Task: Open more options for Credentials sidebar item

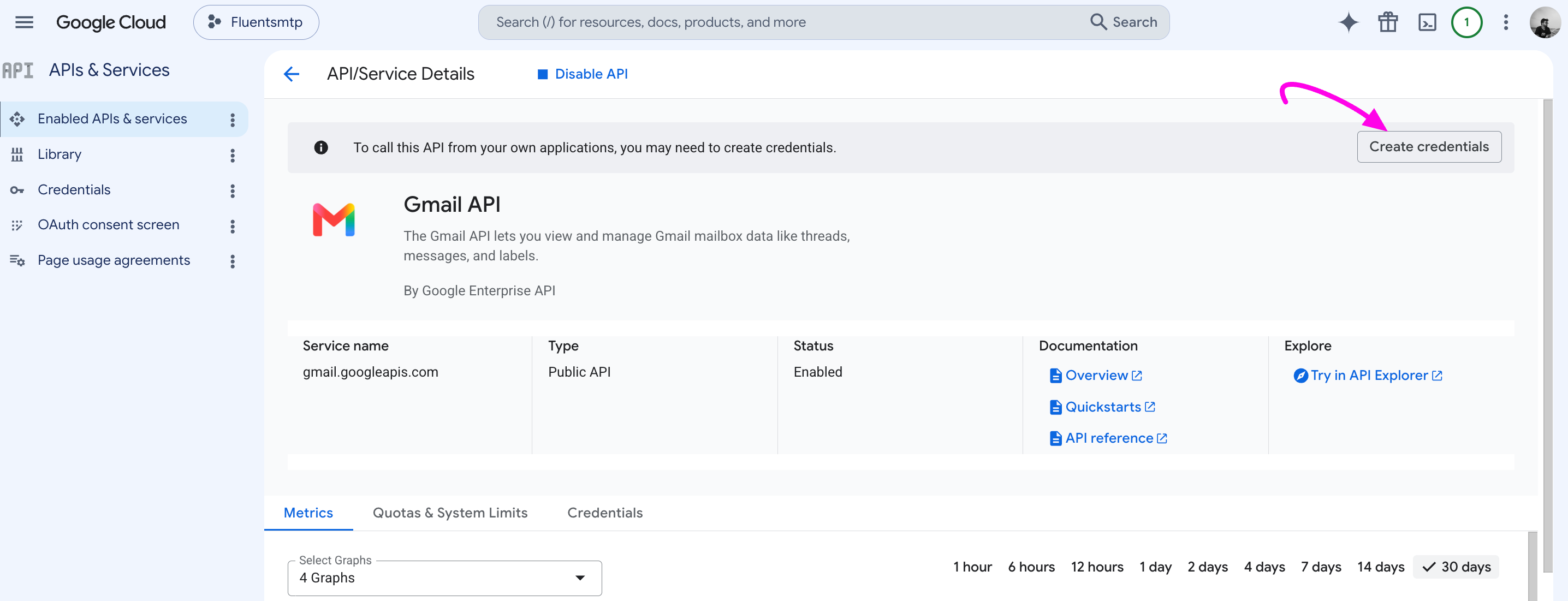Action: click(233, 191)
